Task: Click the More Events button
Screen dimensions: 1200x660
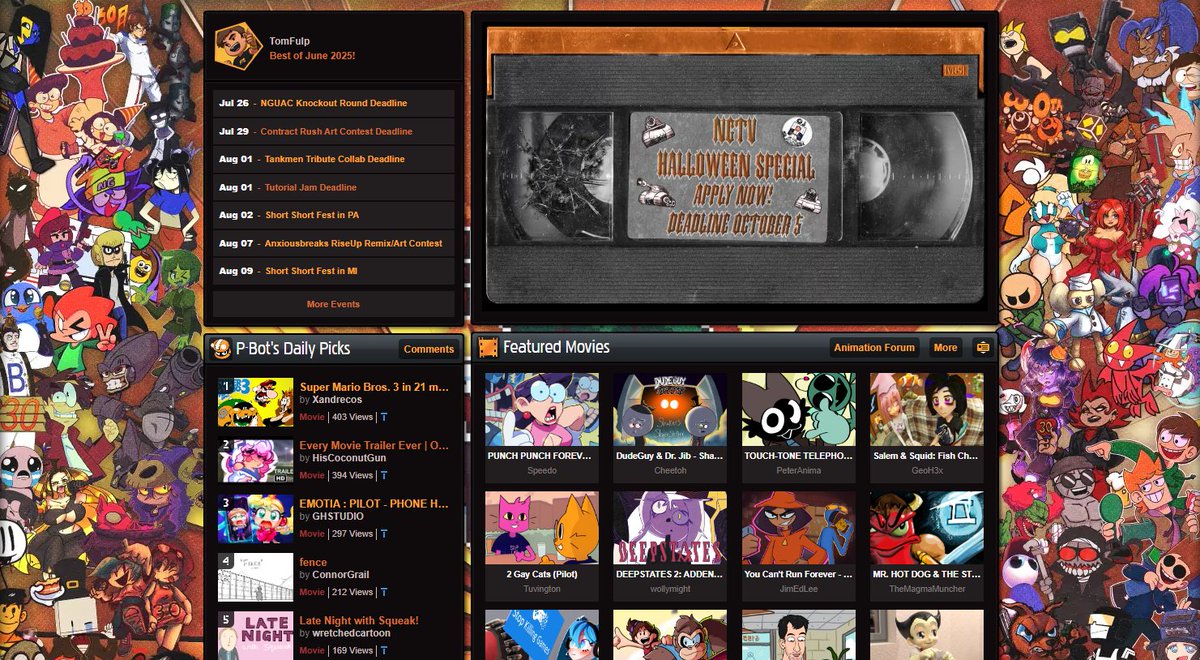Action: coord(334,304)
